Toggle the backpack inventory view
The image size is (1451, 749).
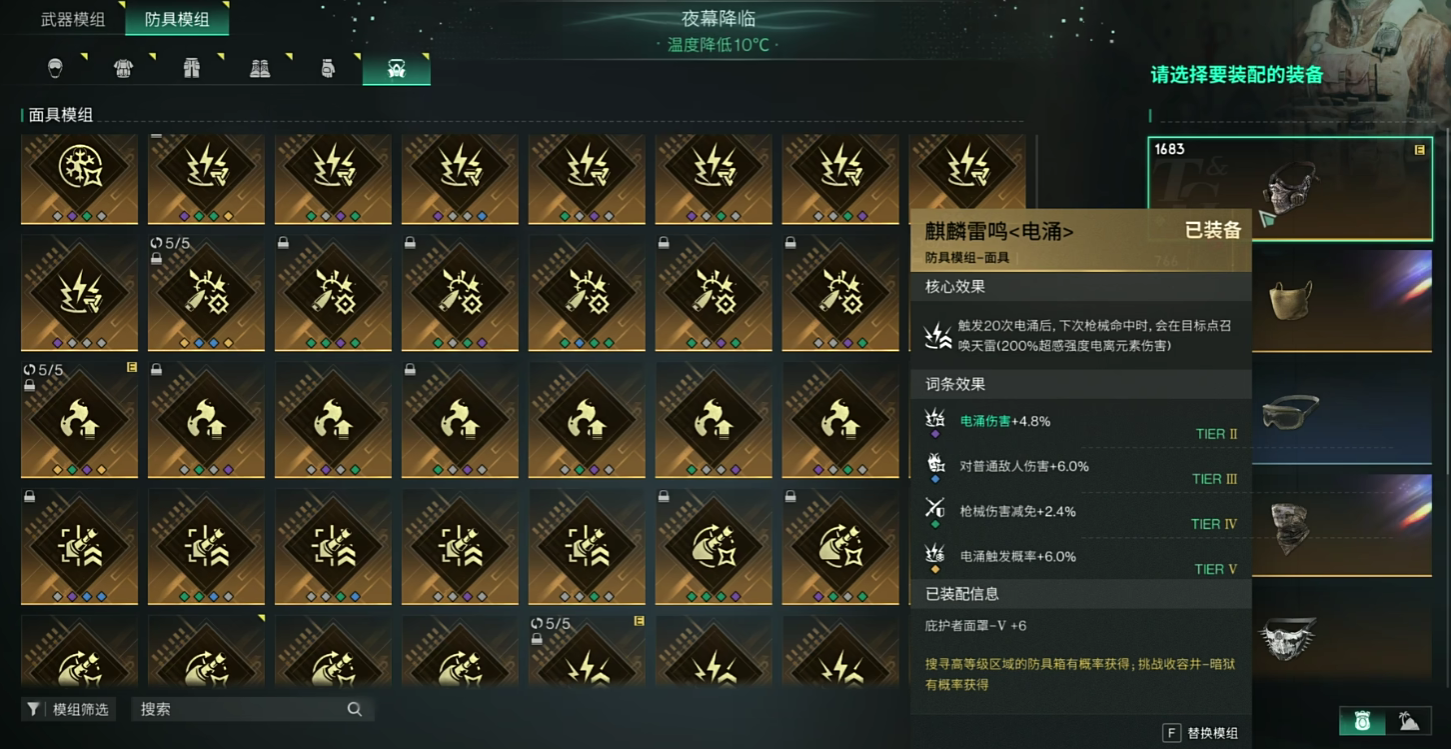click(1362, 720)
